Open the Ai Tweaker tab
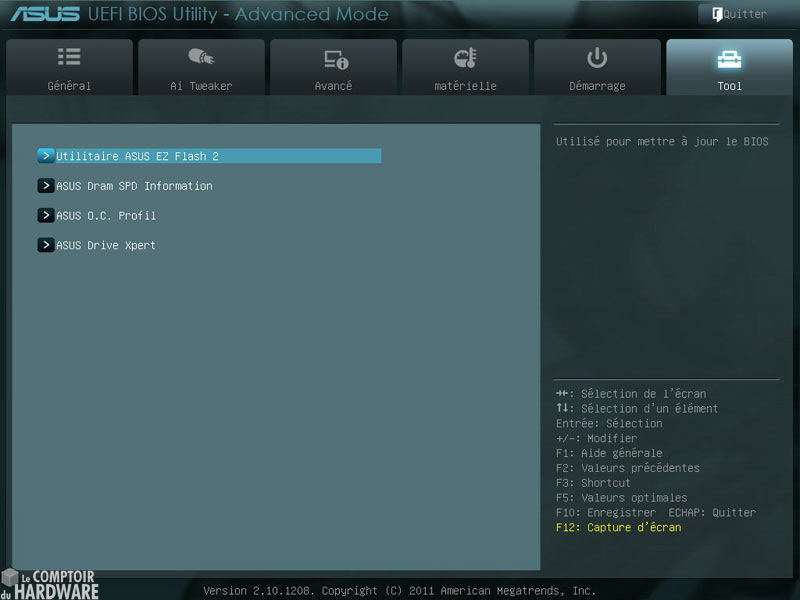The image size is (800, 600). pos(201,67)
